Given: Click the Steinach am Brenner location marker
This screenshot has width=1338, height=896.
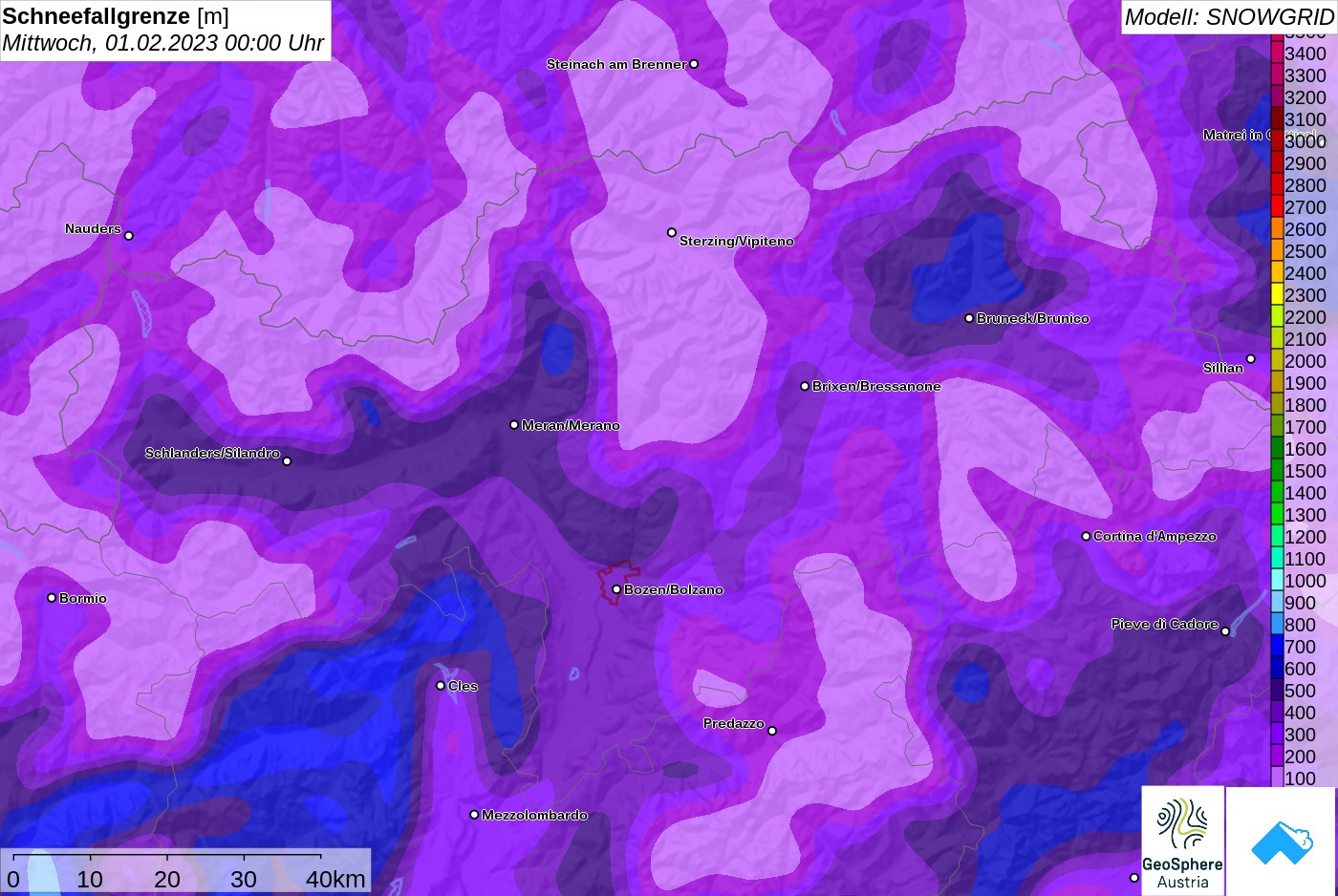Looking at the screenshot, I should tap(694, 64).
